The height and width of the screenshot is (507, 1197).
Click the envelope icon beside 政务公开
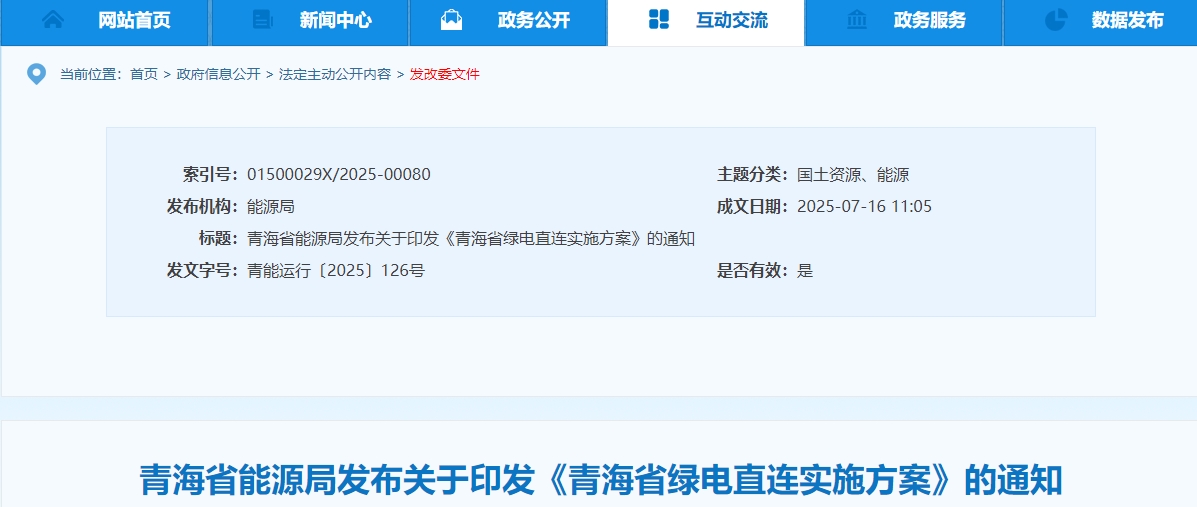click(452, 19)
